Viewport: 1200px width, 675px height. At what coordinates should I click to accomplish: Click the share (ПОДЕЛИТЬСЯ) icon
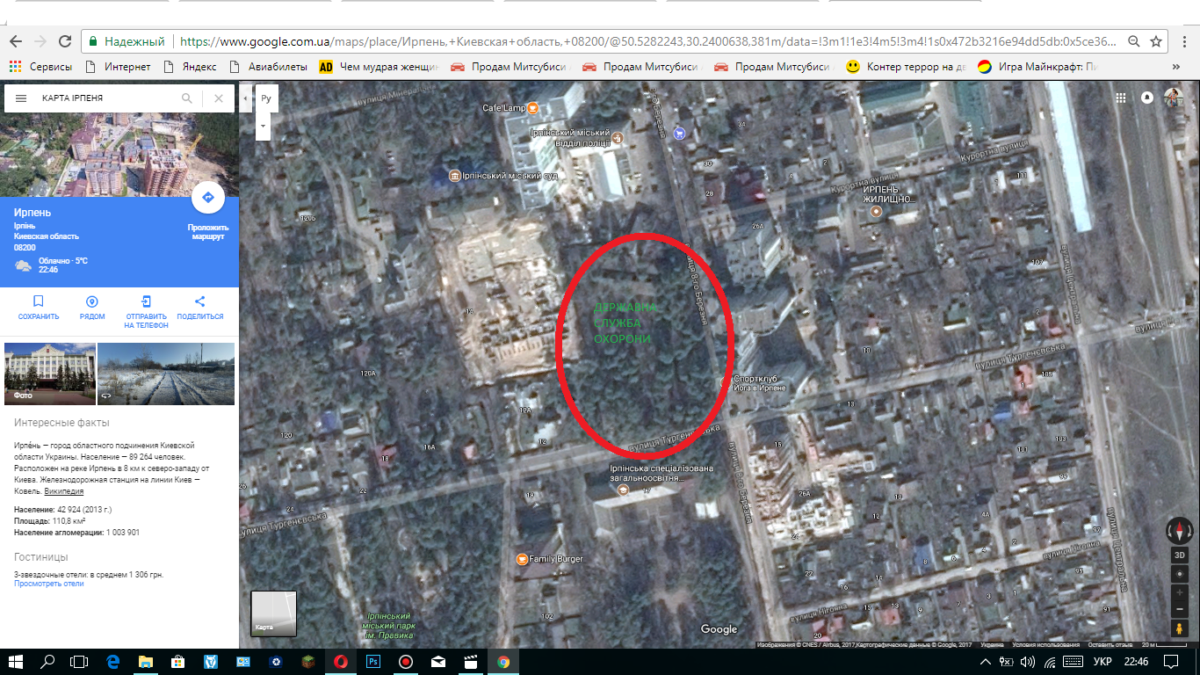(200, 302)
